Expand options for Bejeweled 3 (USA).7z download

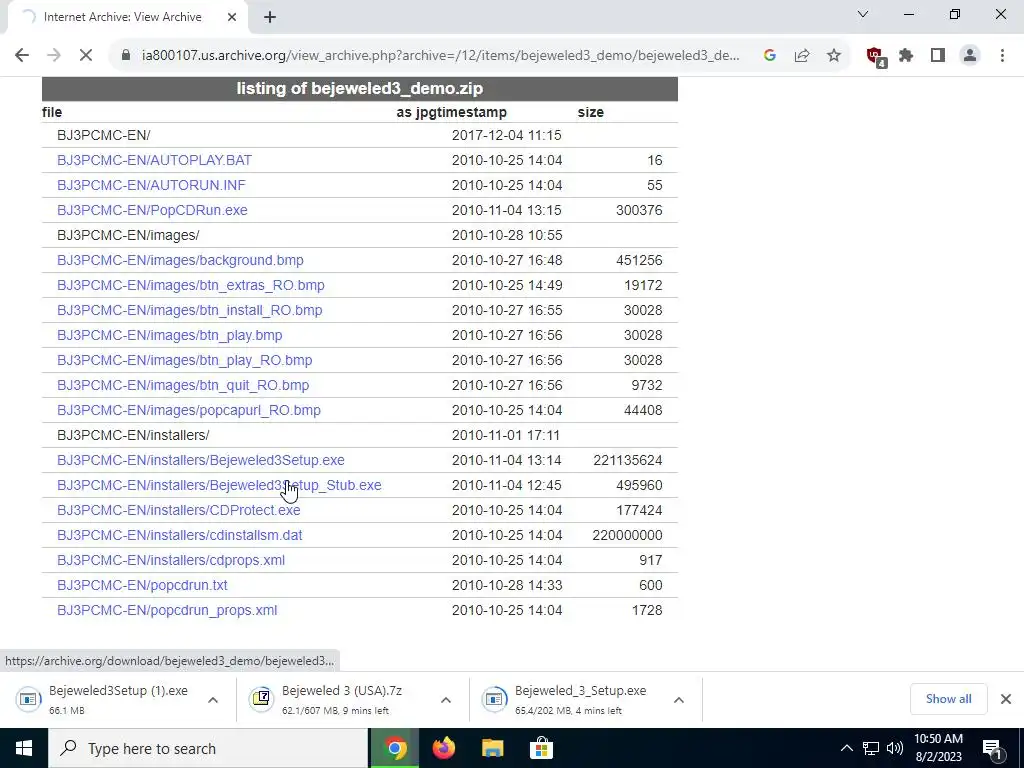click(x=446, y=699)
